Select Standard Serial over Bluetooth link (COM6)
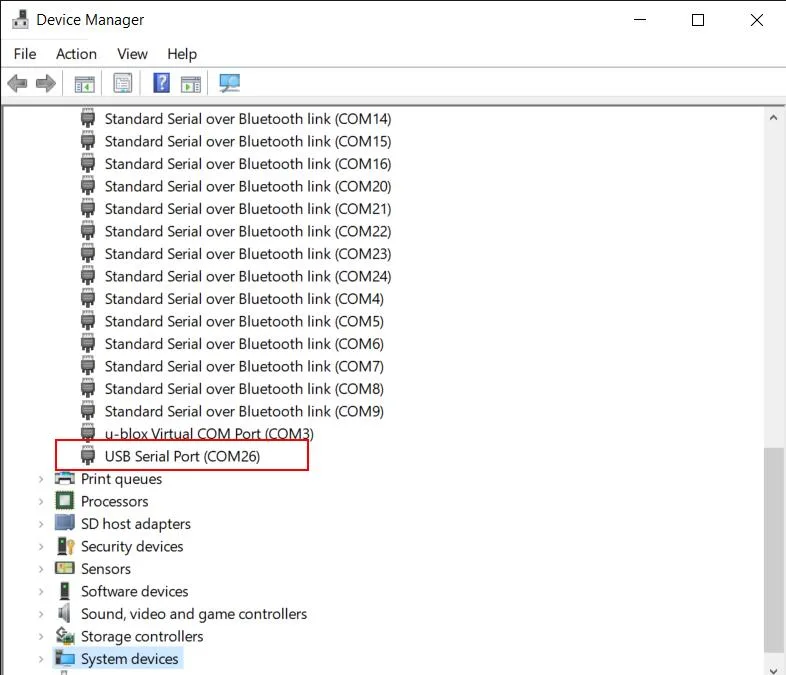The height and width of the screenshot is (675, 786). (244, 344)
